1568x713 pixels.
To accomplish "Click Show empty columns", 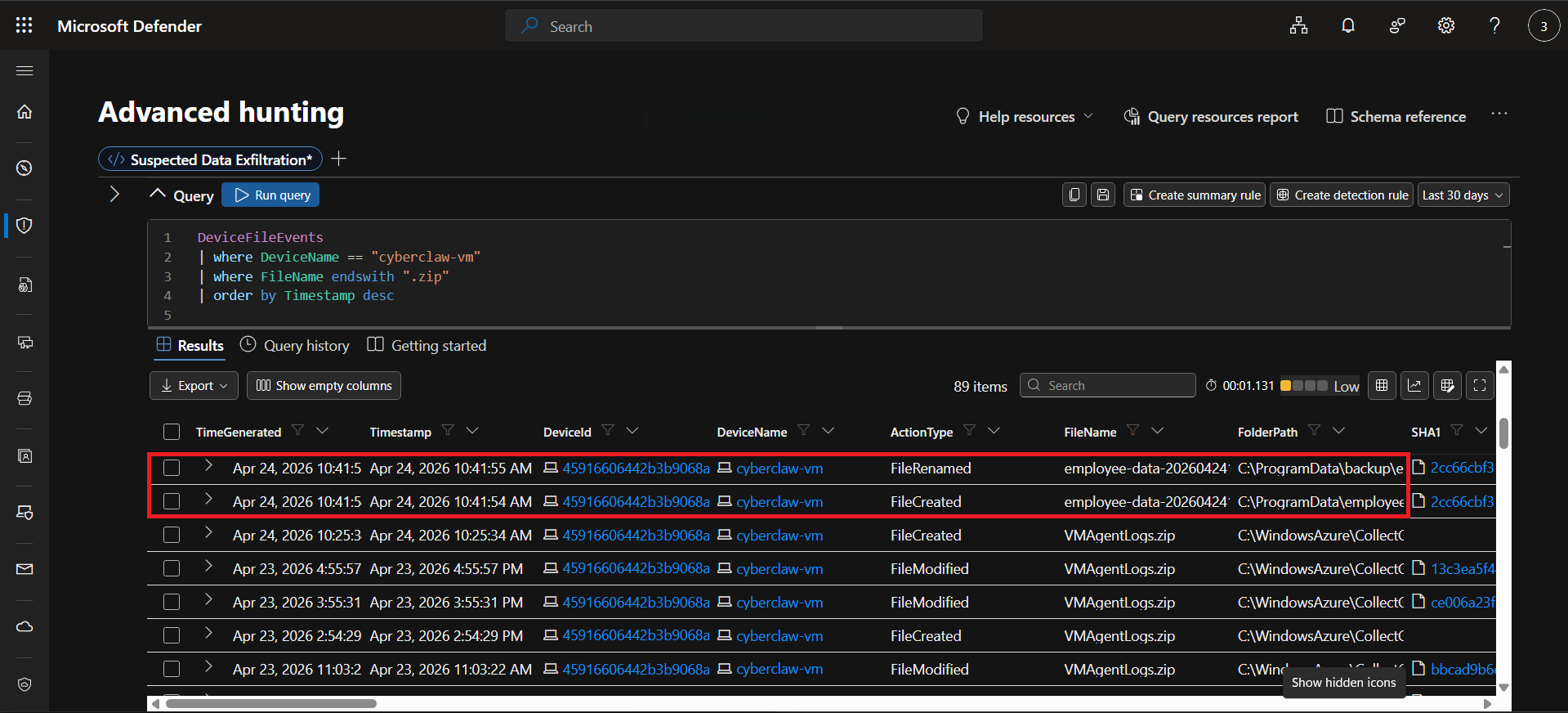I will (x=324, y=386).
